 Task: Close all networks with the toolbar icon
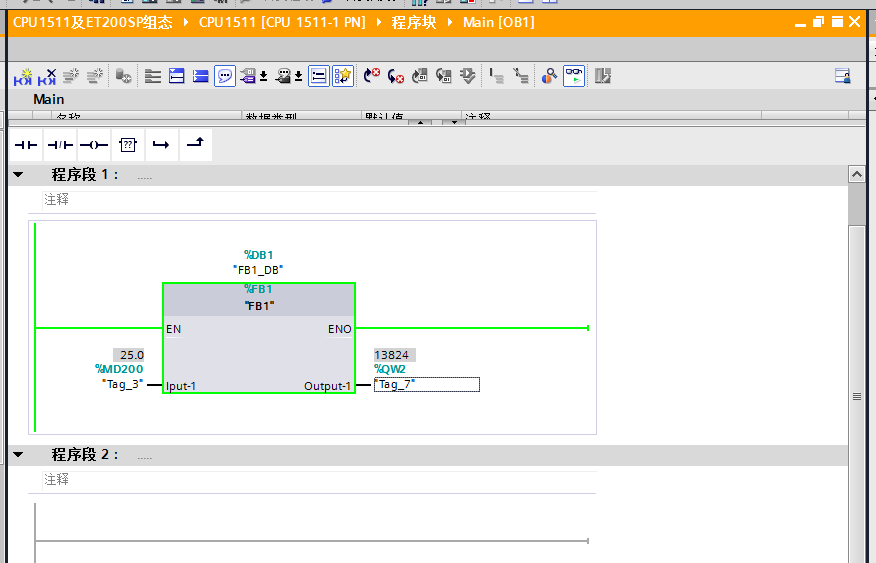[x=201, y=76]
